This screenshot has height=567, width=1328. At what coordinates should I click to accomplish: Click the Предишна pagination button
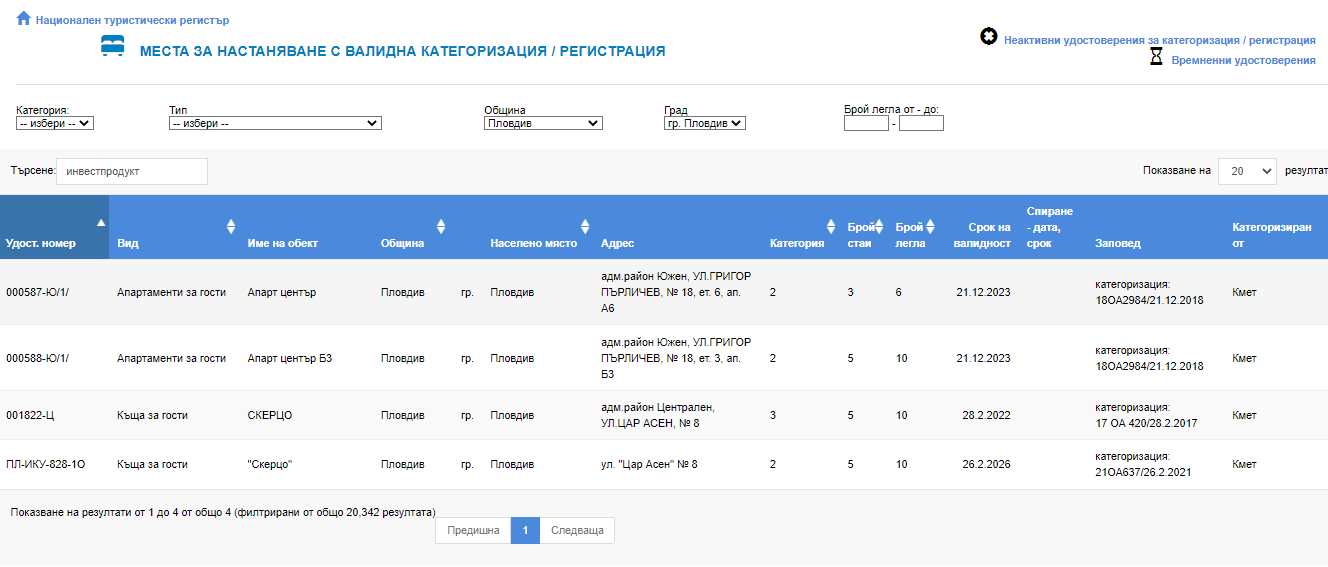pos(473,531)
